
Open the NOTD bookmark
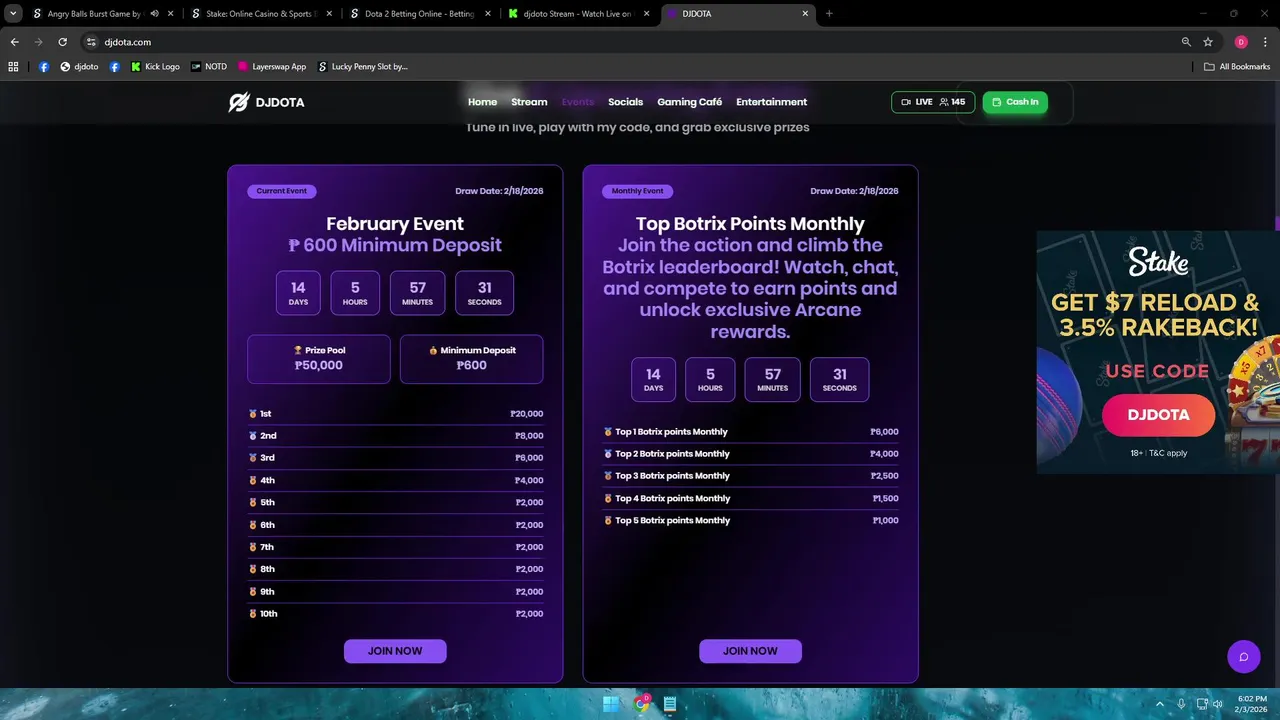[209, 67]
